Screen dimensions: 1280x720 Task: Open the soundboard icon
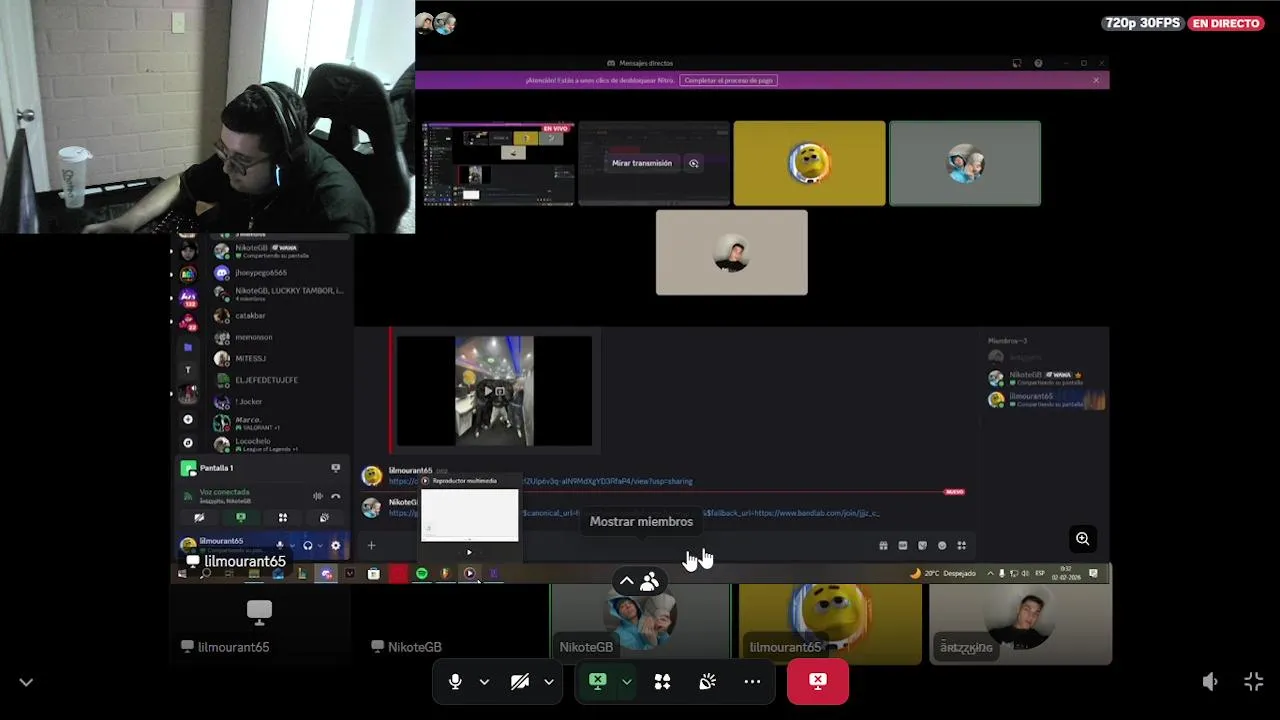tap(707, 681)
